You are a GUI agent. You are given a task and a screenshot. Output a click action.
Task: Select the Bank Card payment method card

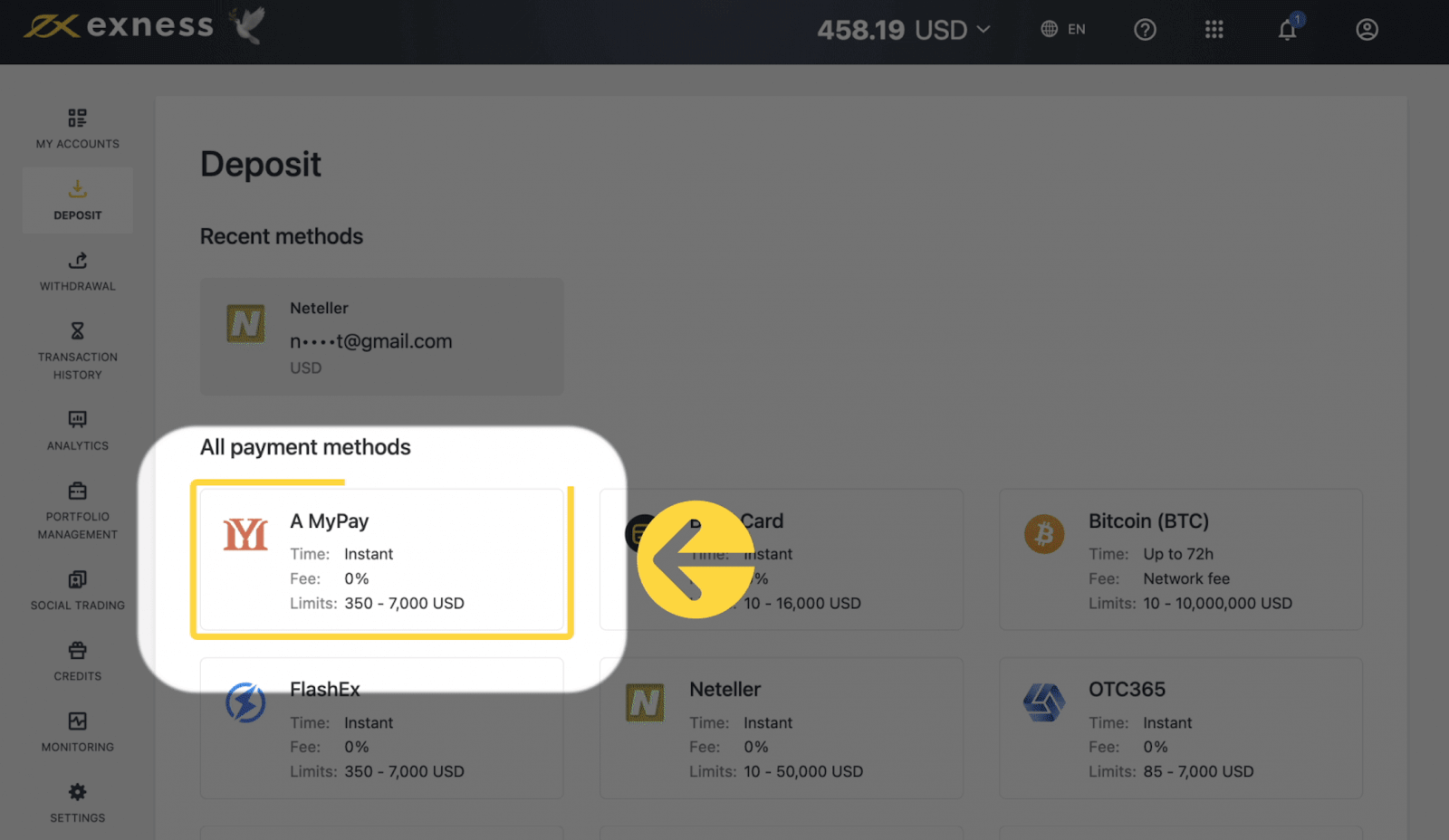tap(782, 559)
